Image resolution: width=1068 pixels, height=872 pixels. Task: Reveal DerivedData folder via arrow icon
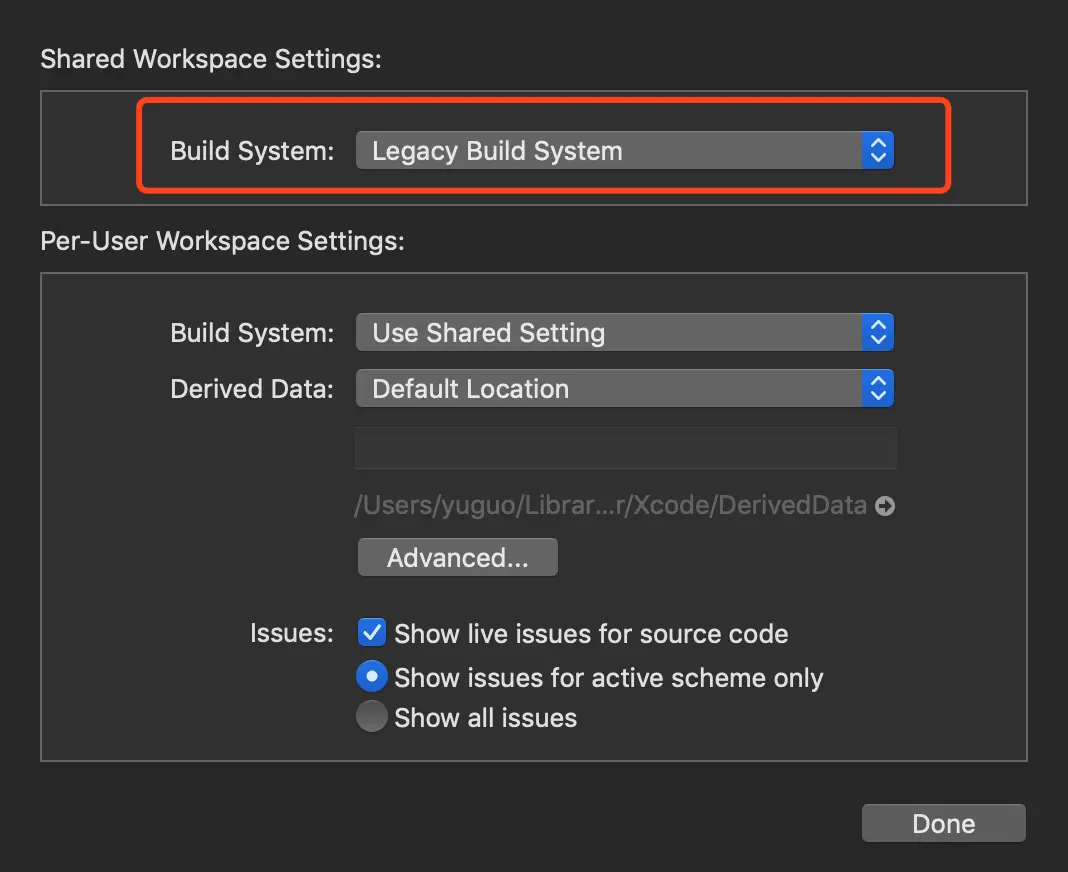885,505
